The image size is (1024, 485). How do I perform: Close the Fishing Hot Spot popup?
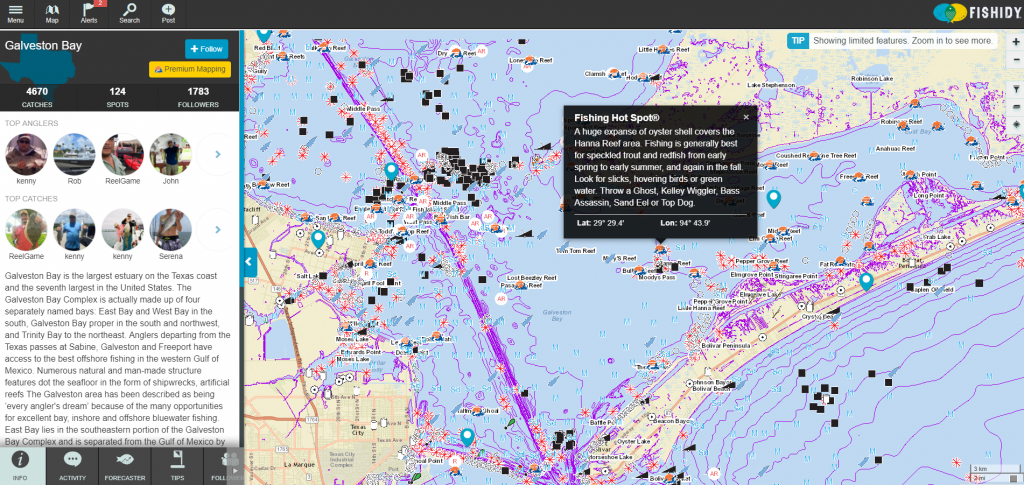(745, 117)
